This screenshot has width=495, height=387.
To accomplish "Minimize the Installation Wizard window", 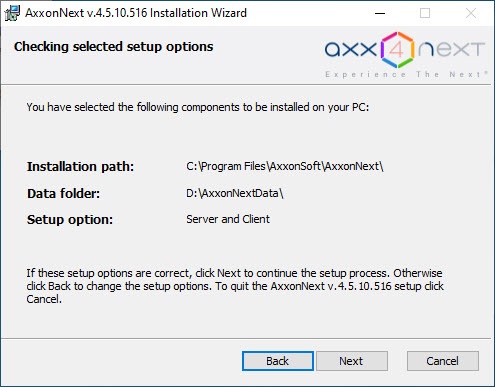I will pyautogui.click(x=380, y=13).
